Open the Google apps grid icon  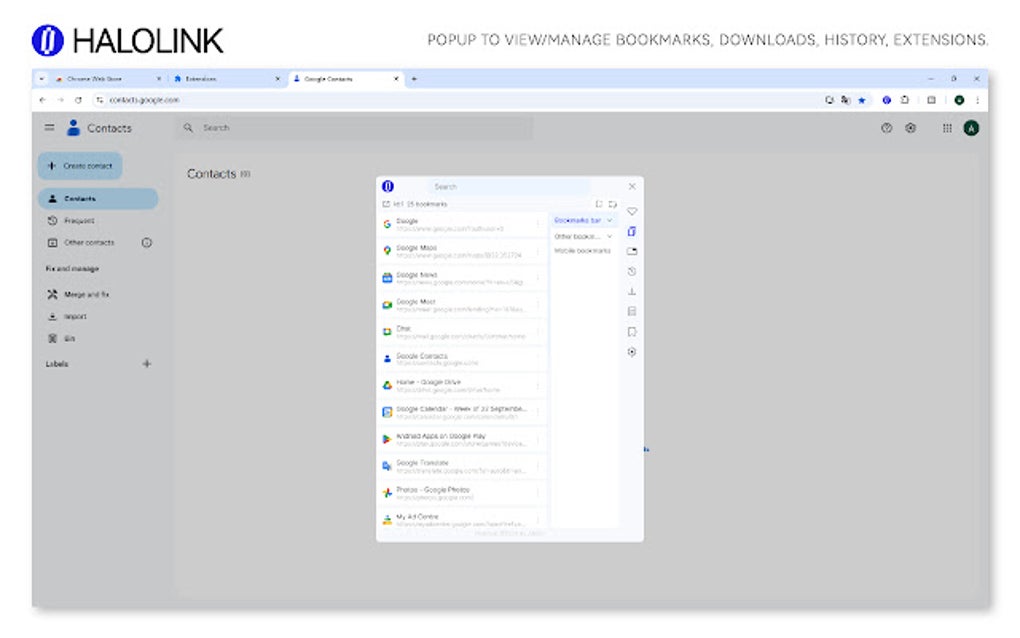[x=947, y=128]
